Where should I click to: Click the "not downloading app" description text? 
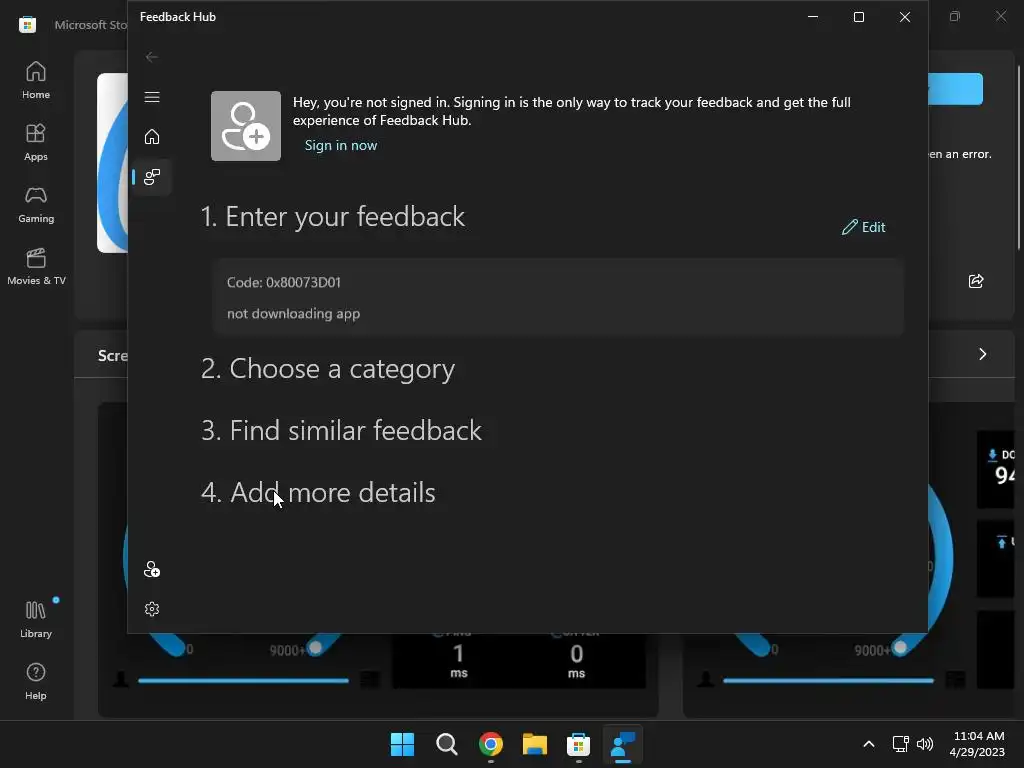(293, 313)
